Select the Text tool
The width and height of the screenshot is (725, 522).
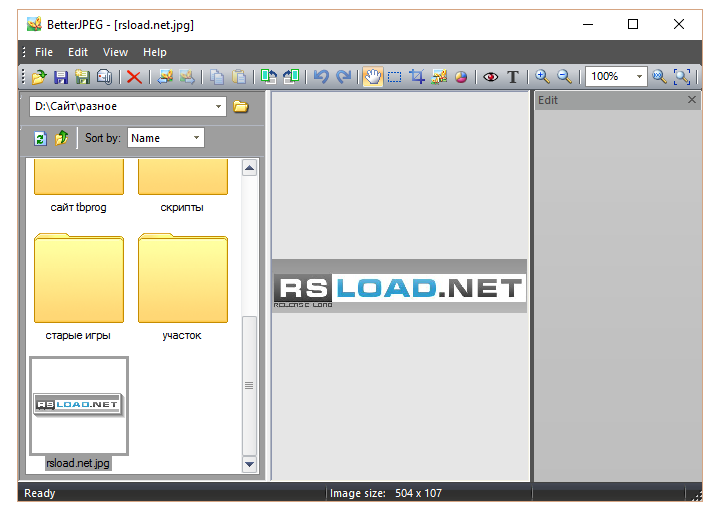513,76
